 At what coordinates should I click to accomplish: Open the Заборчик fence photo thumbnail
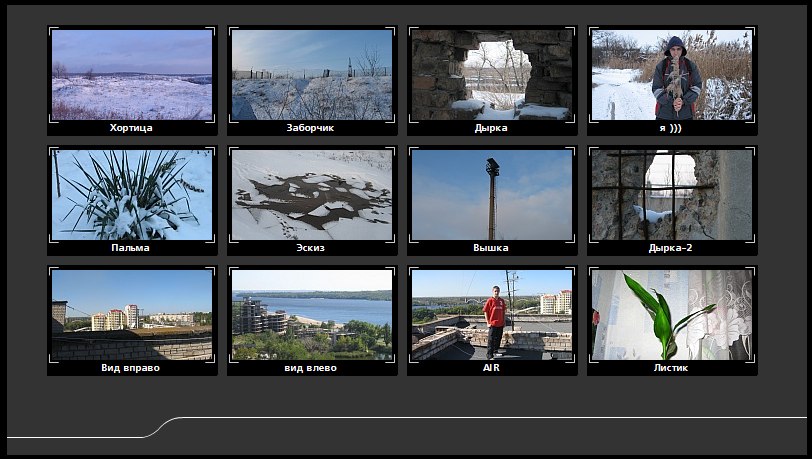point(312,75)
